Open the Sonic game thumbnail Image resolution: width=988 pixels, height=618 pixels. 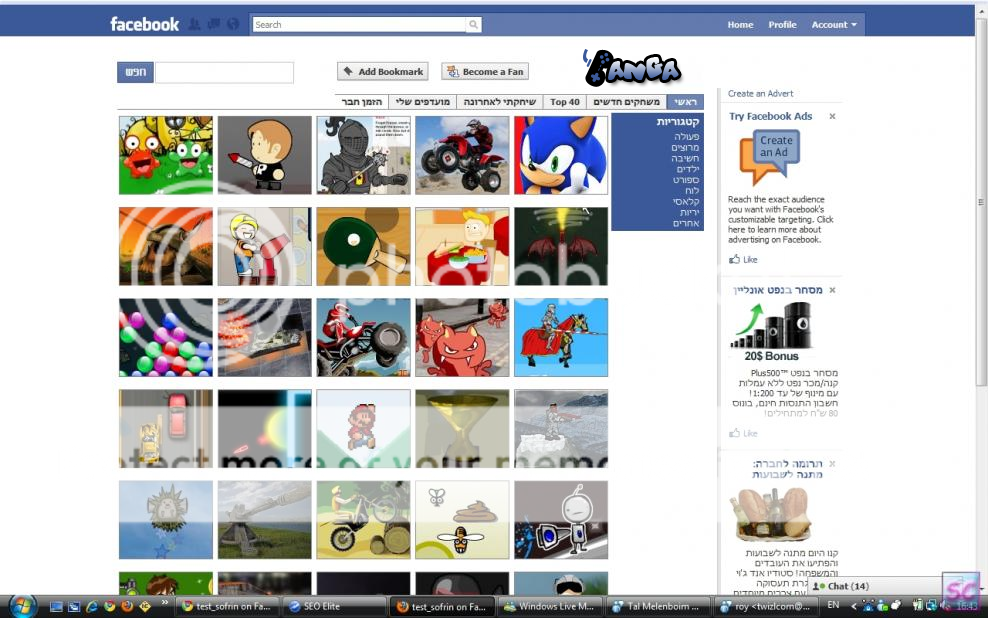click(561, 155)
